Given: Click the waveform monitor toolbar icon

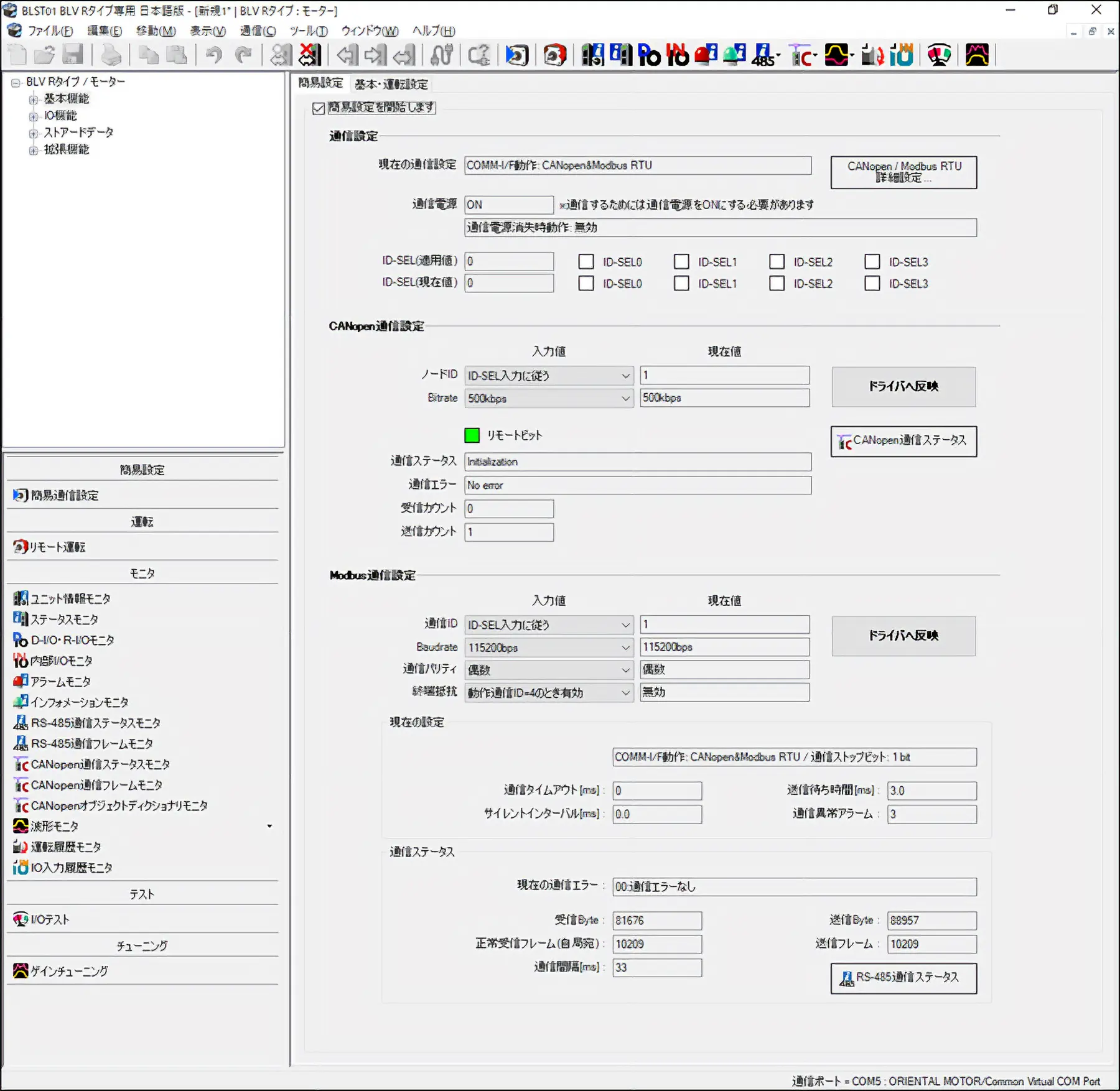Looking at the screenshot, I should tap(836, 55).
